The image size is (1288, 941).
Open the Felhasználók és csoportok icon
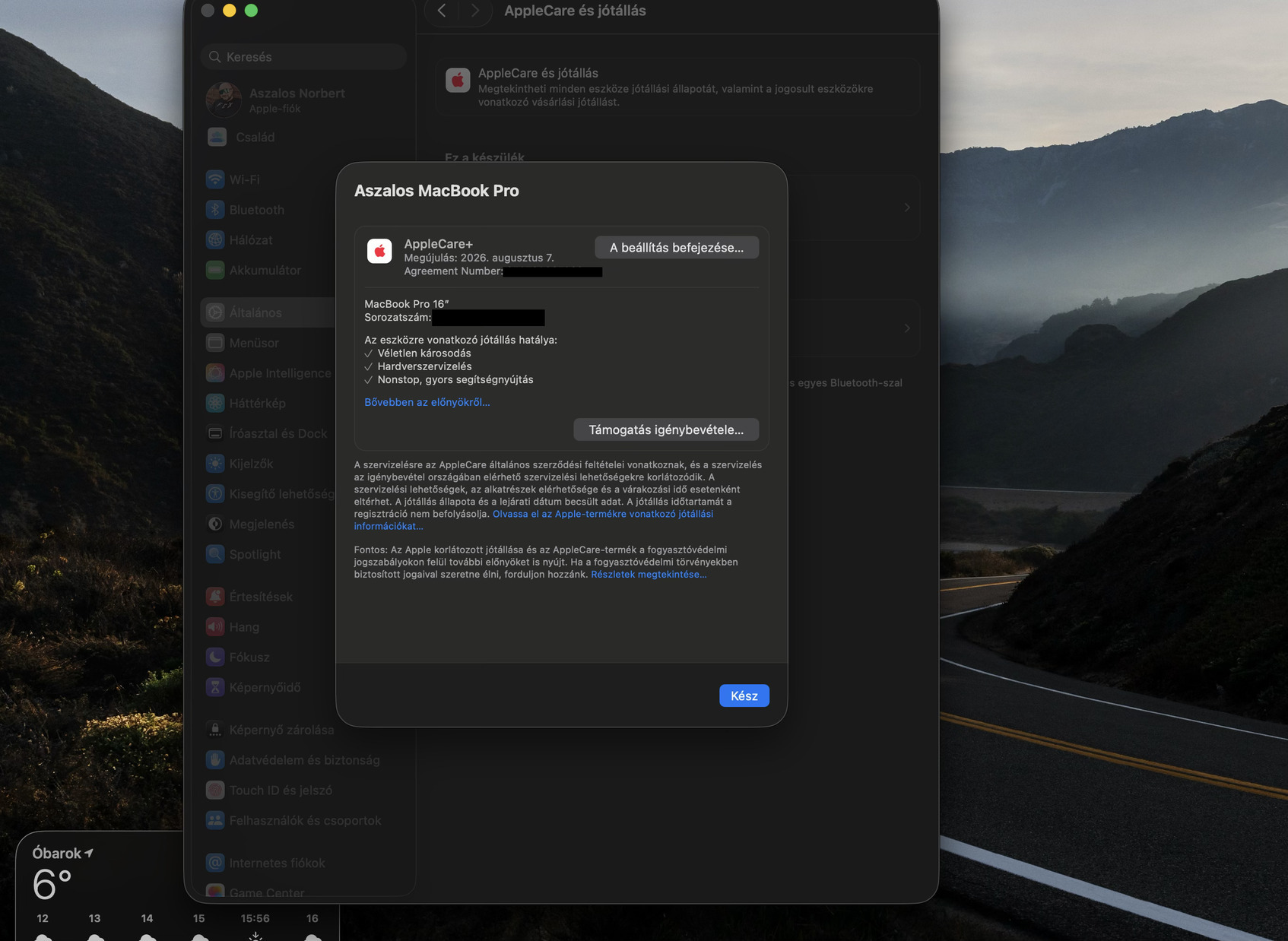click(x=216, y=820)
